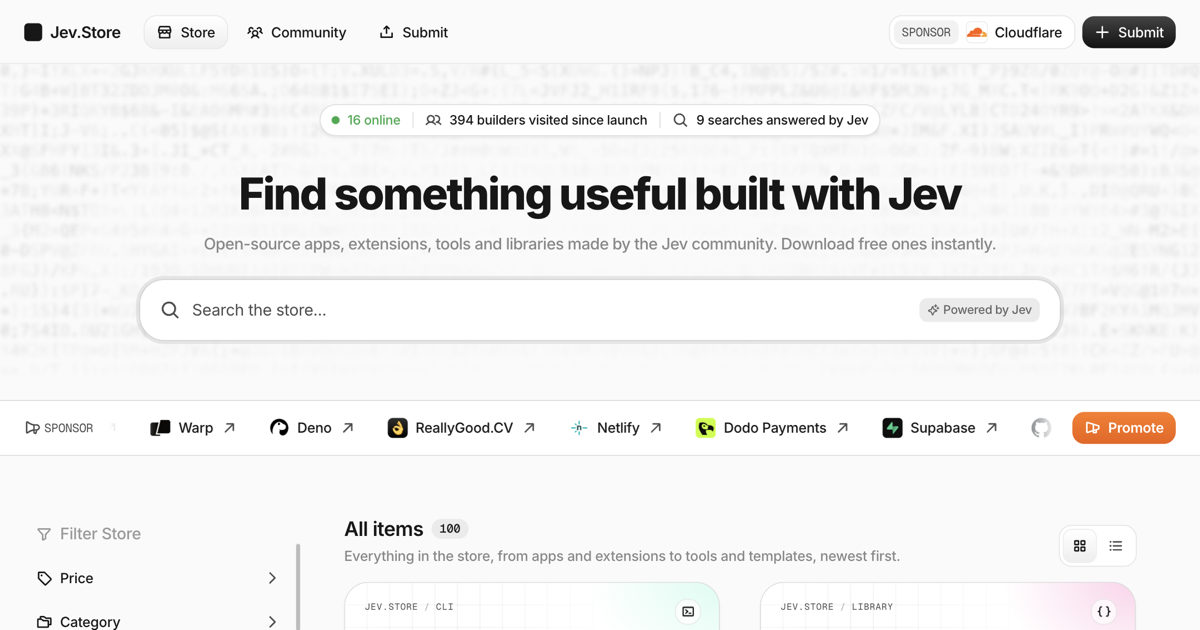Switch to list view layout
The width and height of the screenshot is (1200, 630).
click(1116, 546)
